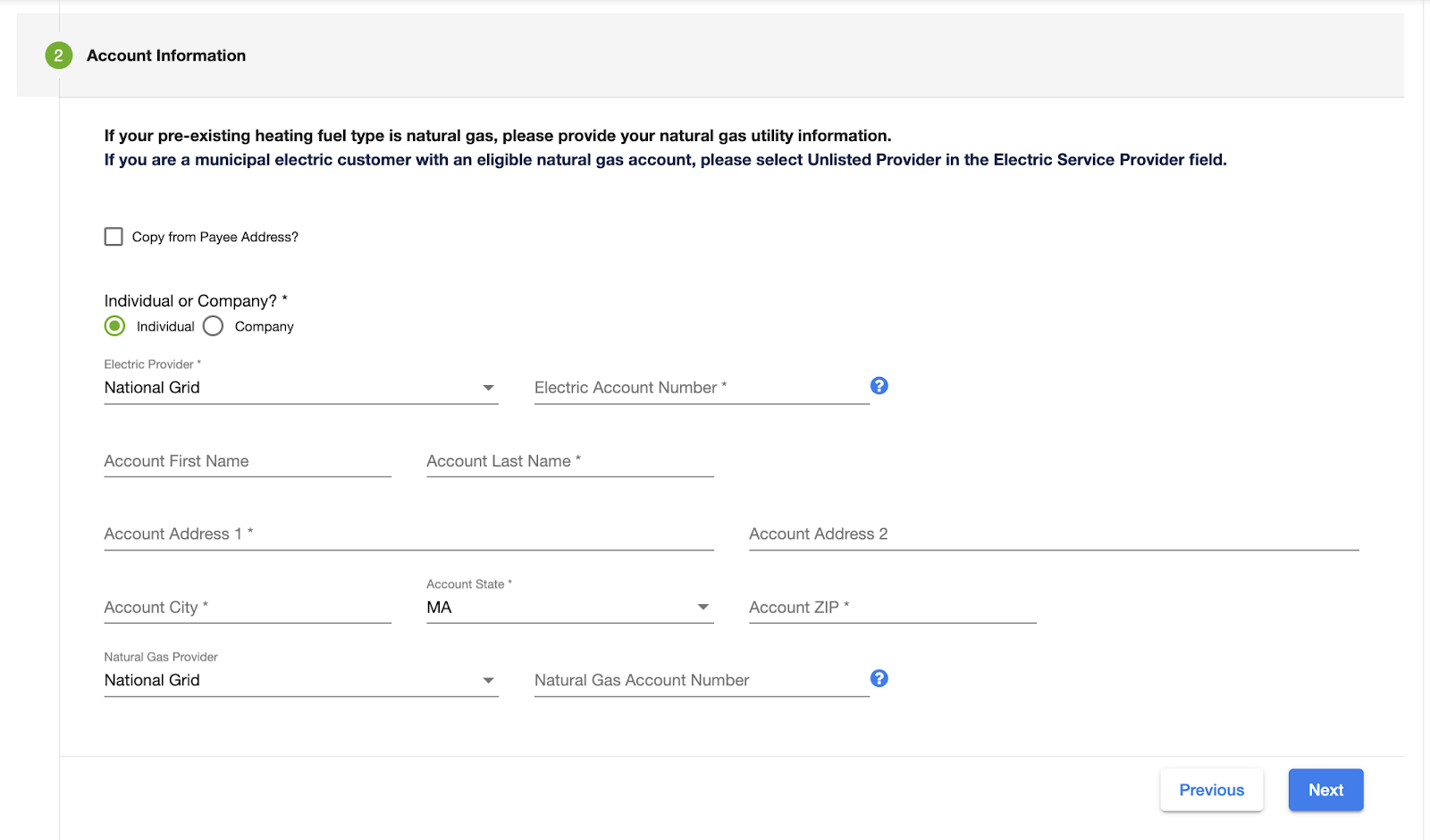The image size is (1430, 840).
Task: Click the Electric Account Number help icon
Action: pyautogui.click(x=879, y=385)
